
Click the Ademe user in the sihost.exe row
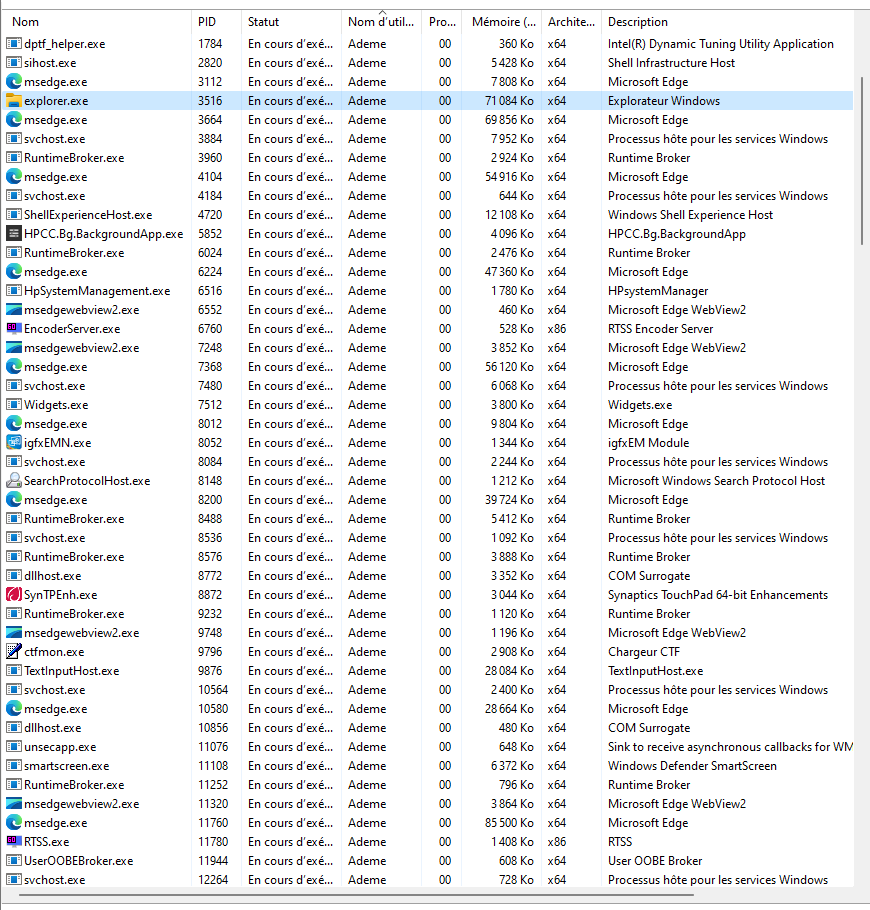pyautogui.click(x=367, y=63)
